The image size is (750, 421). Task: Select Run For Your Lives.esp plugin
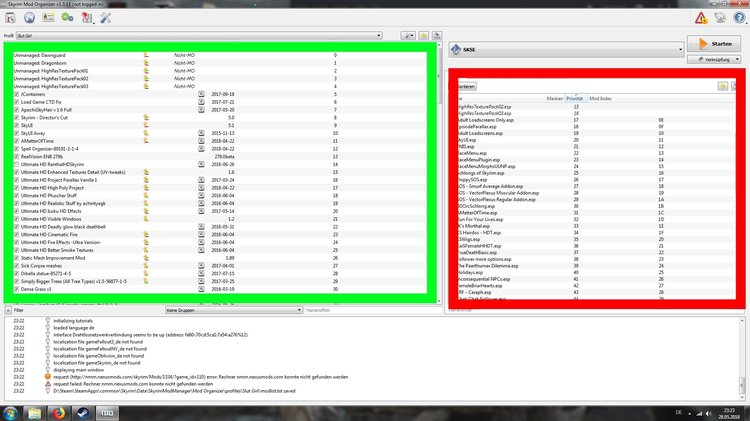[596, 219]
